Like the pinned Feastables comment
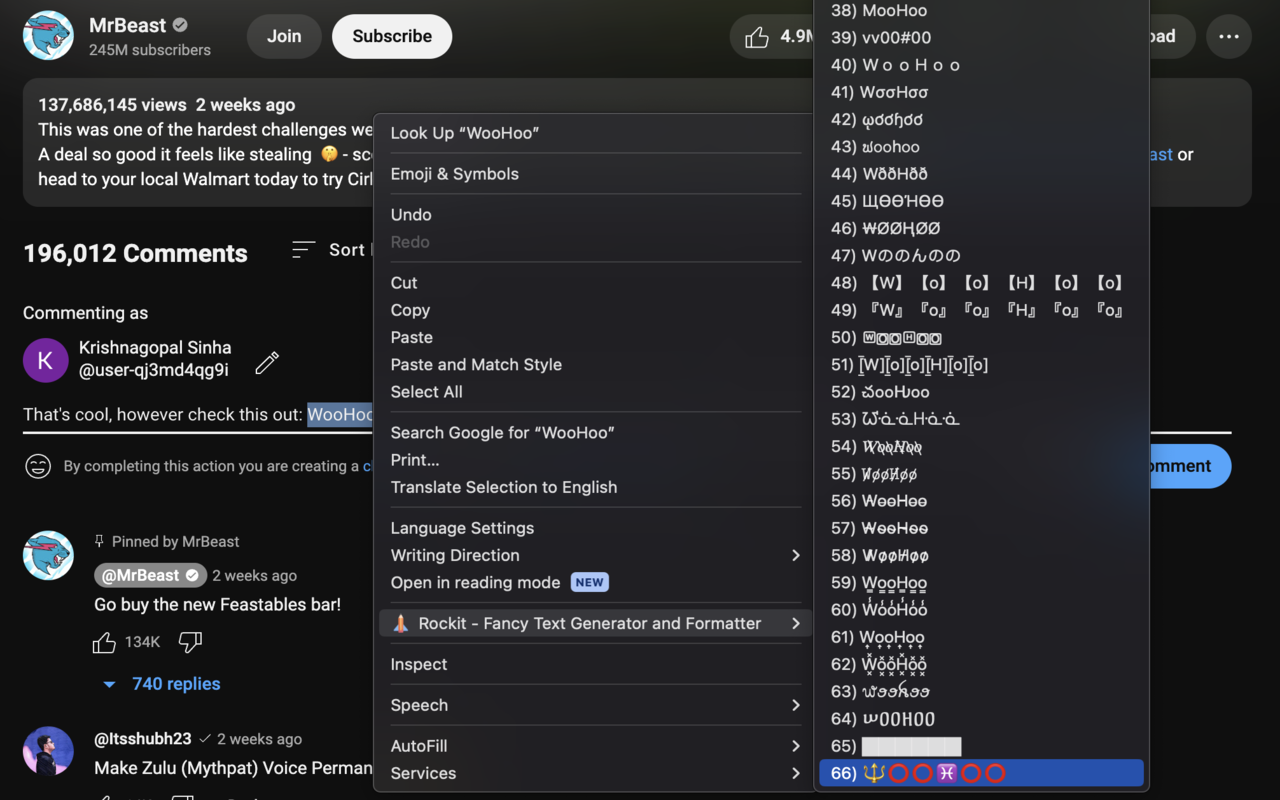The image size is (1280, 800). pyautogui.click(x=104, y=642)
